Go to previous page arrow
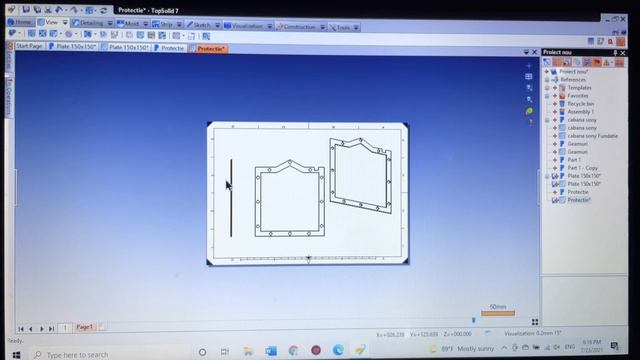Image resolution: width=640 pixels, height=360 pixels. click(x=31, y=329)
